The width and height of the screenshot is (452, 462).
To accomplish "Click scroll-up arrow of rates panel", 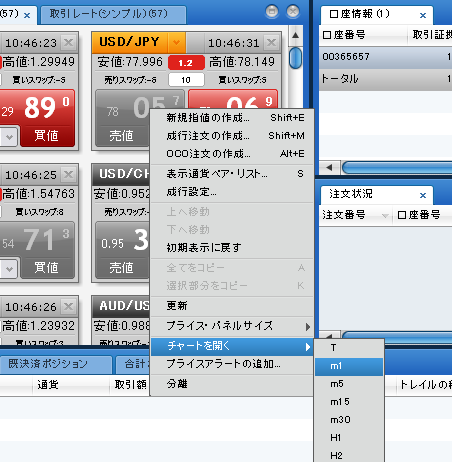I will 295,35.
